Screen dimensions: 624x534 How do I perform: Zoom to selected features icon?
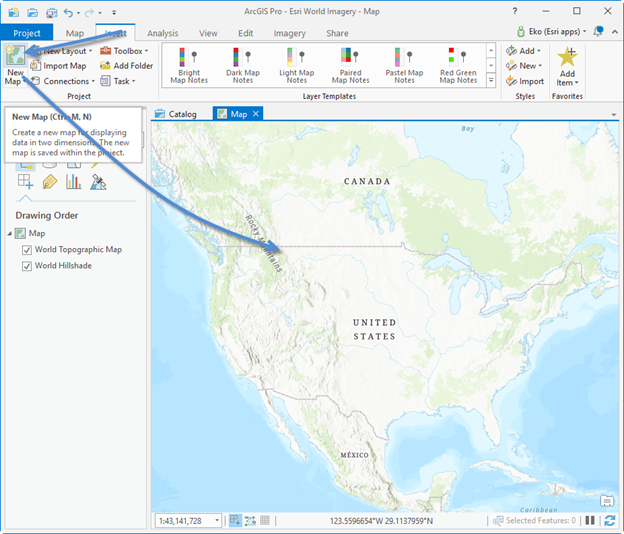pos(498,520)
